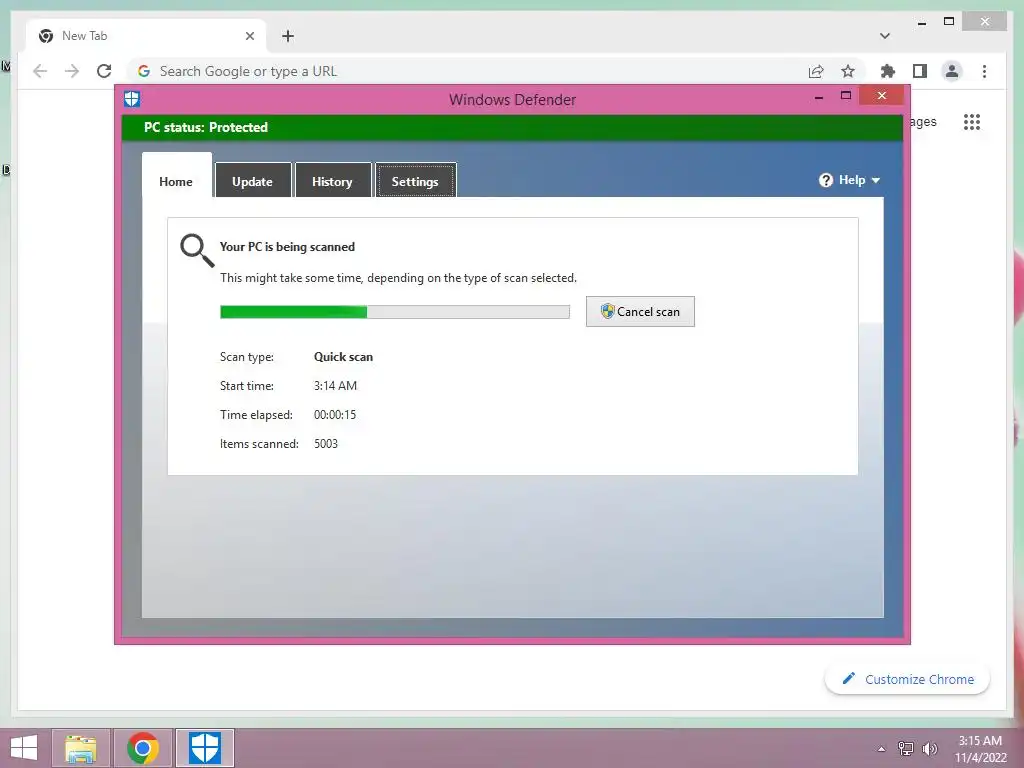
Task: Toggle Chrome side panel icon
Action: (920, 71)
